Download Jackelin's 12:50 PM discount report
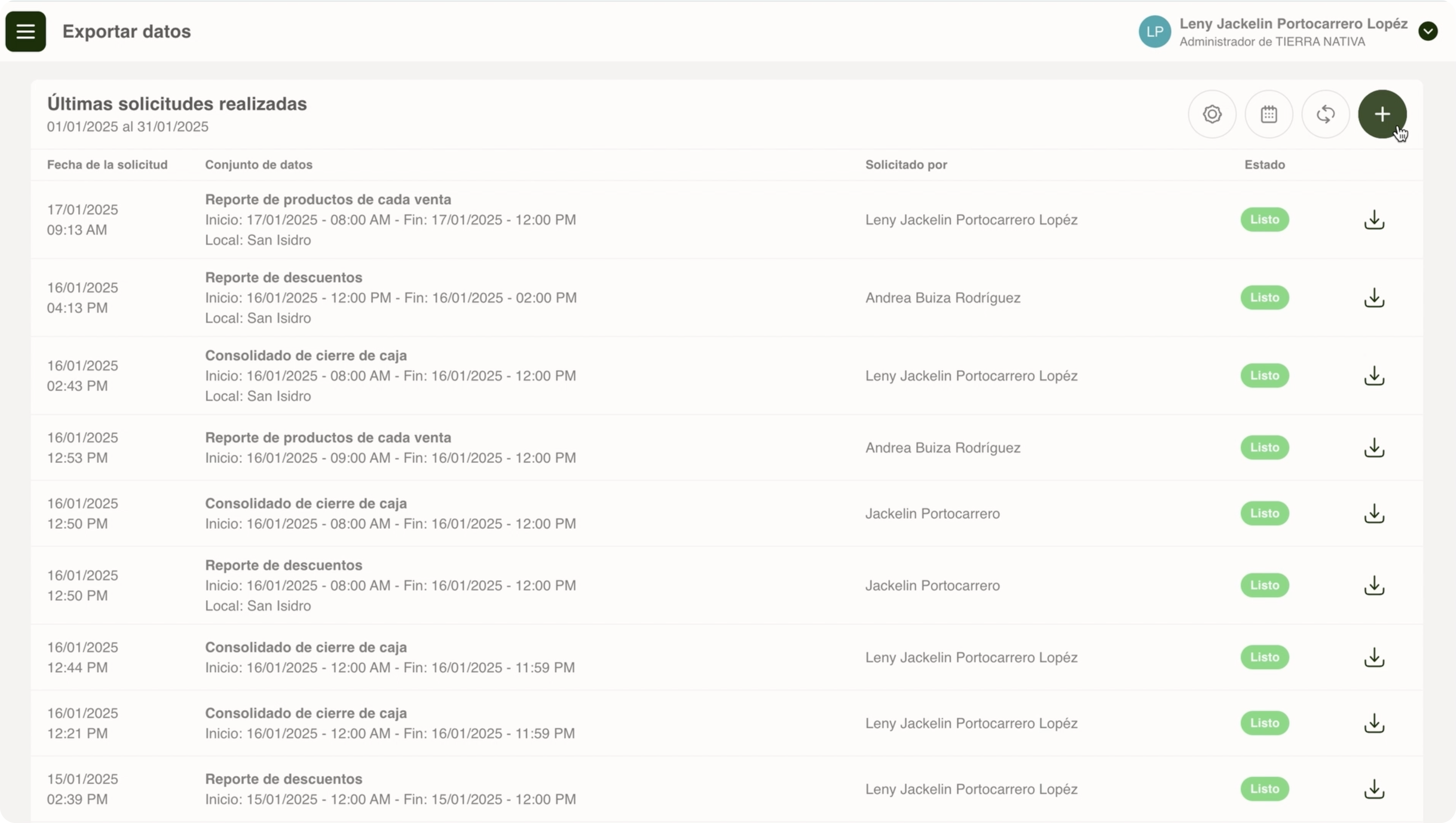Viewport: 1456px width, 823px height. click(1374, 586)
